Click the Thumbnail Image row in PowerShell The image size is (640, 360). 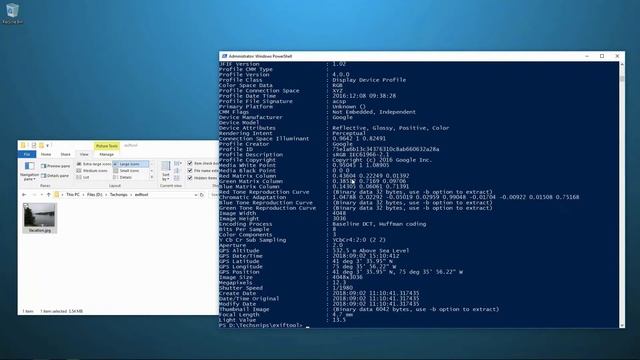click(359, 309)
